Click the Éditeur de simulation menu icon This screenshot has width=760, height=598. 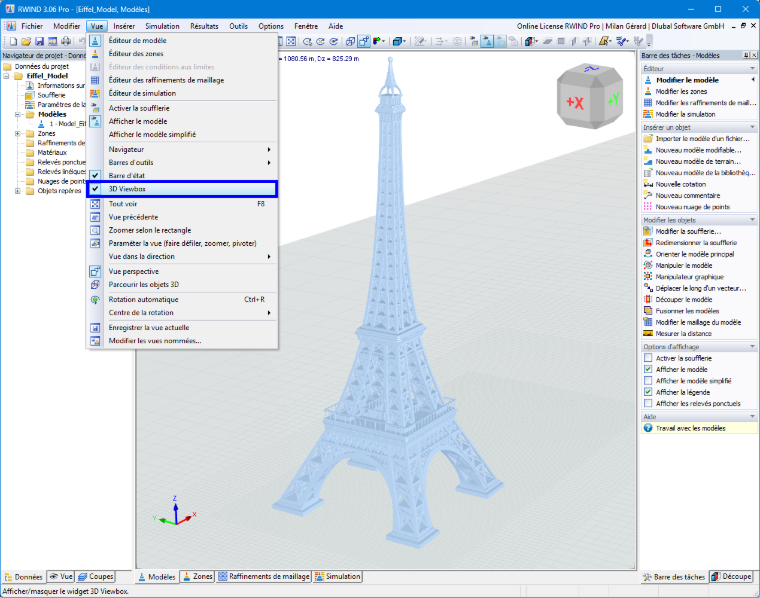coord(95,93)
